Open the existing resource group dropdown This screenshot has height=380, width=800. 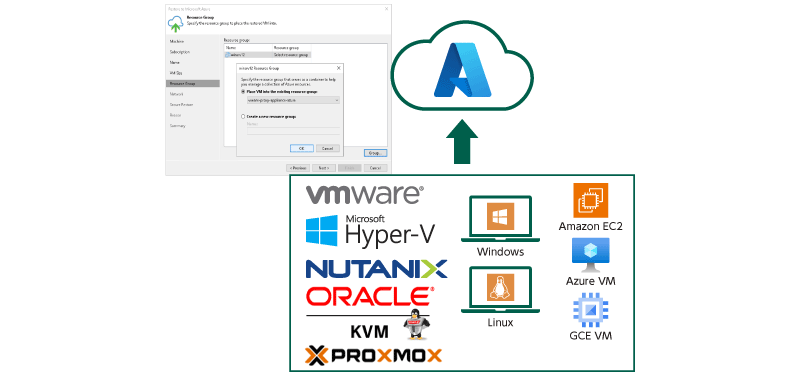pyautogui.click(x=292, y=100)
